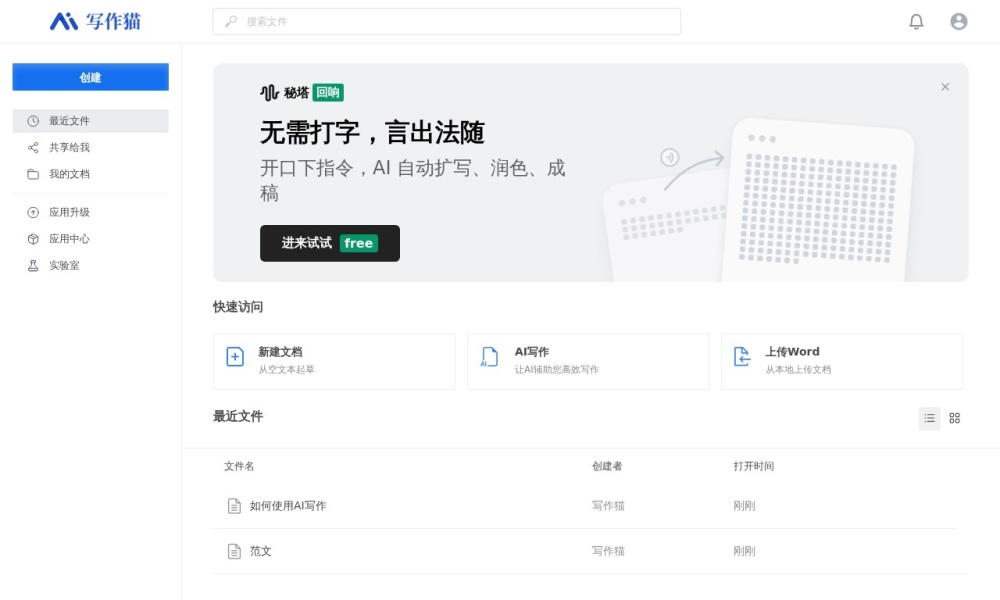Click the 上传Word quick access card
Screen dimensions: 1000x600
(x=842, y=361)
